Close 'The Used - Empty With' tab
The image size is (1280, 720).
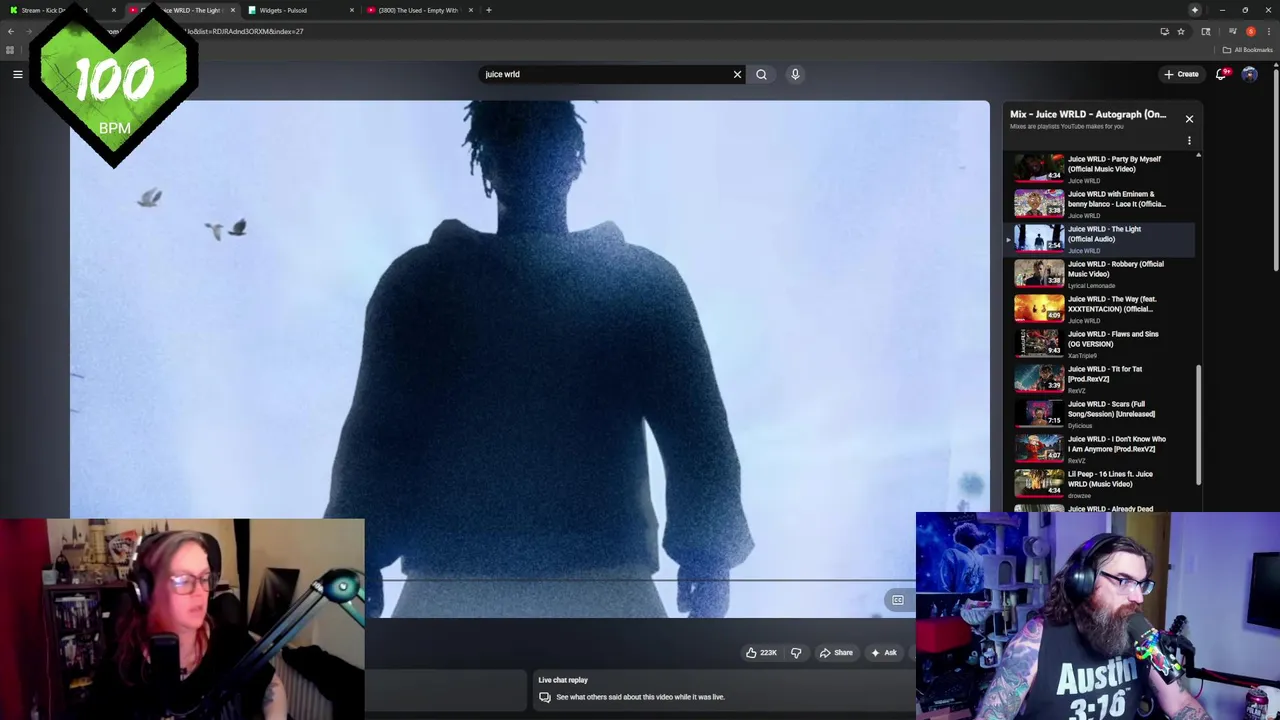tap(469, 10)
